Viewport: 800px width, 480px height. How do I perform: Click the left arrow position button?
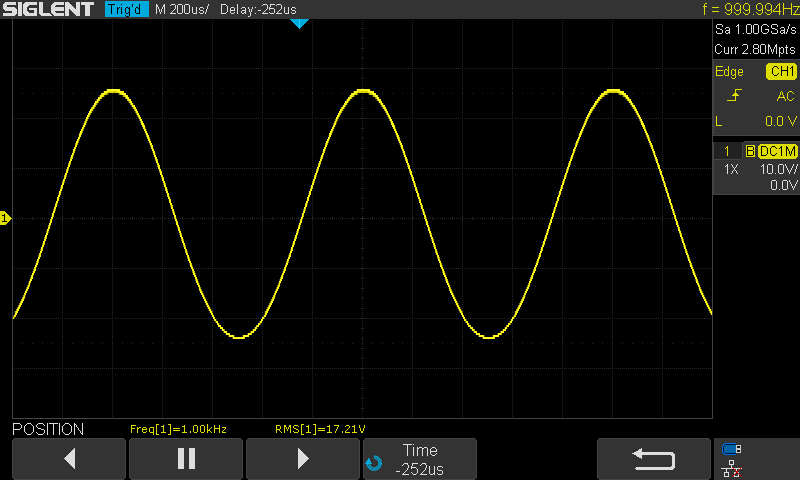(69, 459)
